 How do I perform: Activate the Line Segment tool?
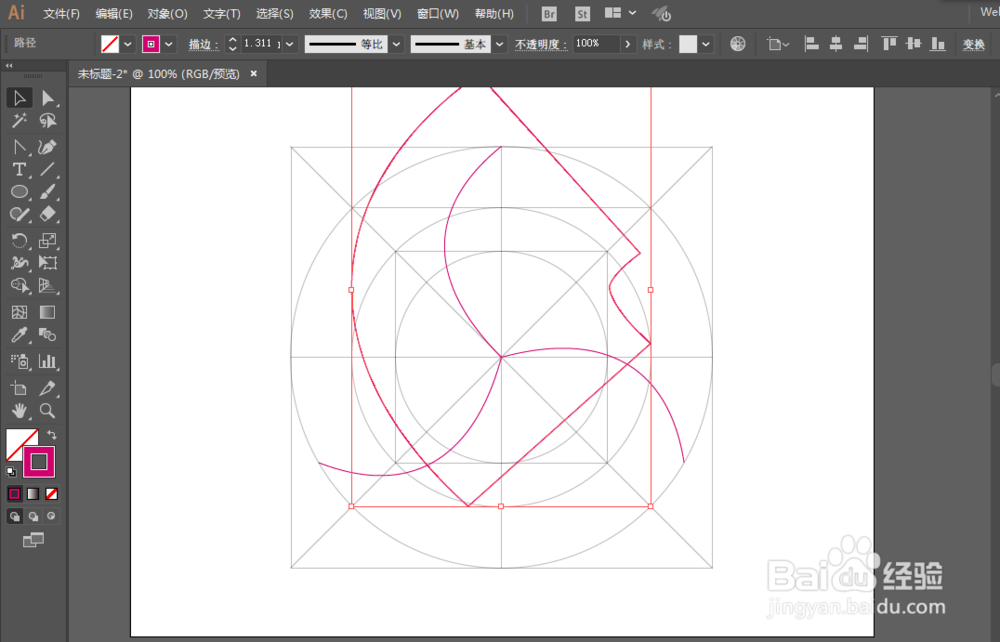tap(48, 170)
